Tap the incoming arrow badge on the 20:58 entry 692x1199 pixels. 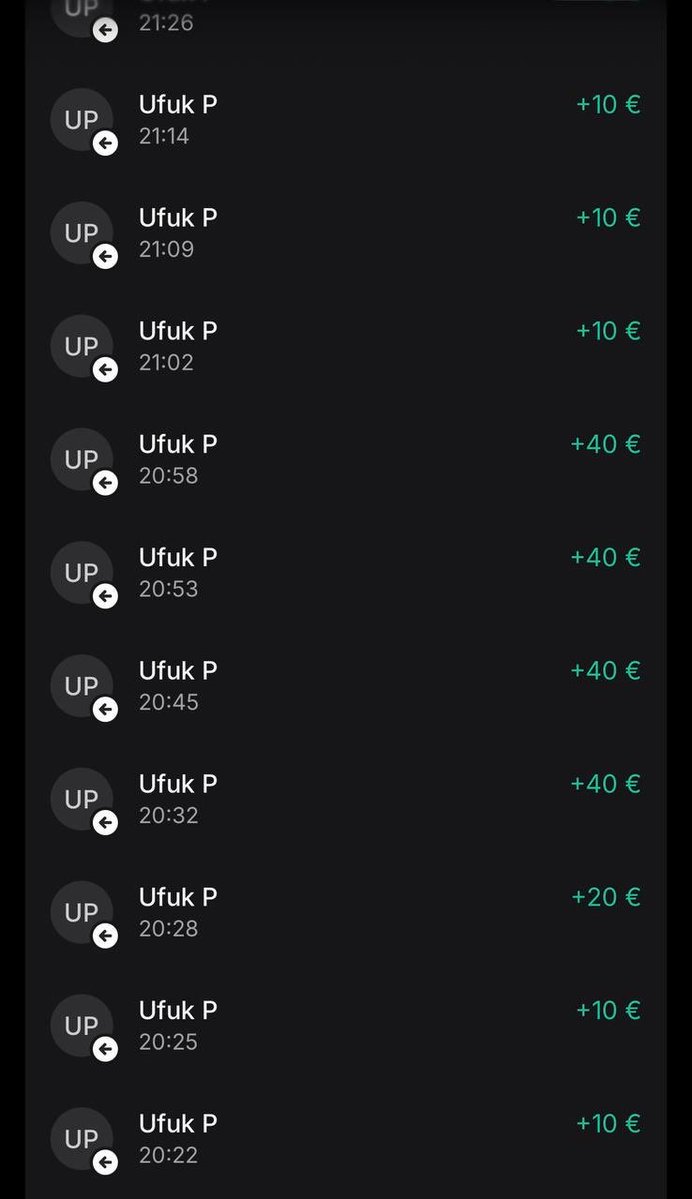tap(106, 483)
